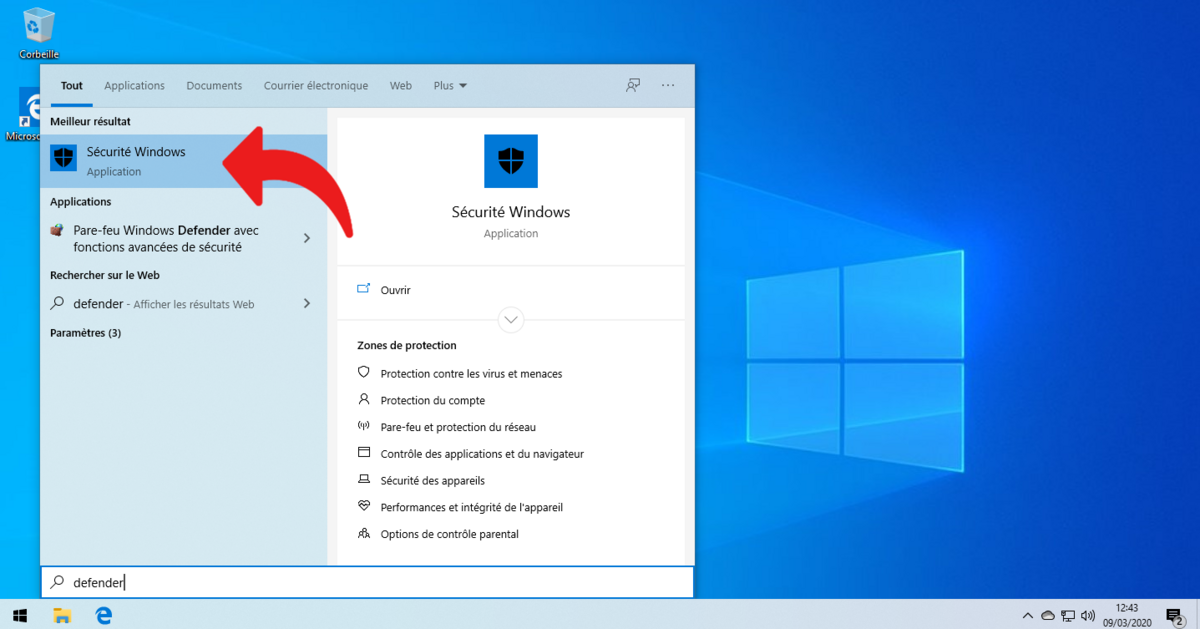Click the parental controls family icon

click(x=364, y=533)
